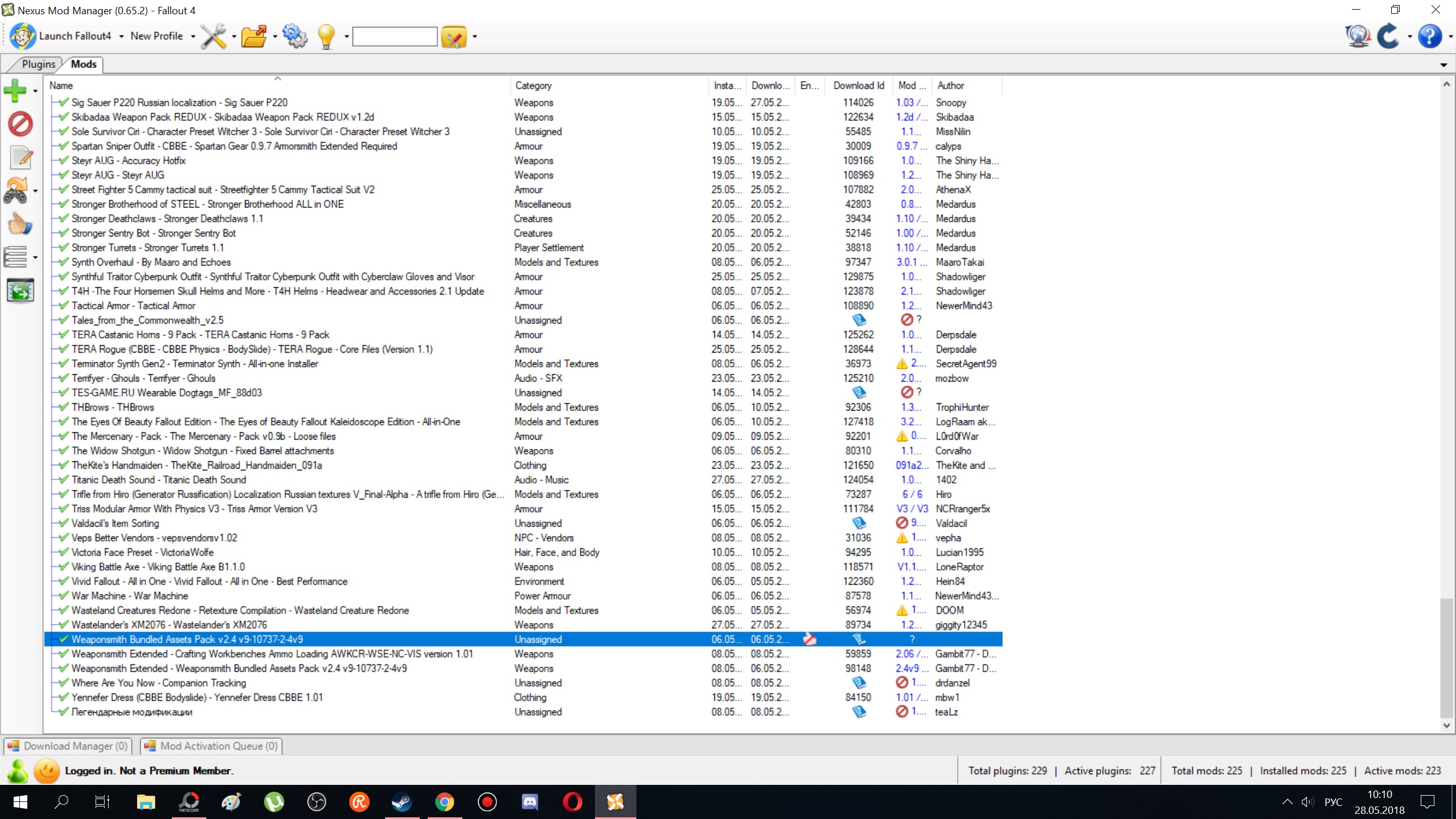The image size is (1456, 819).
Task: Toggle checkmark for Viking Battle Axe mod
Action: click(x=64, y=566)
